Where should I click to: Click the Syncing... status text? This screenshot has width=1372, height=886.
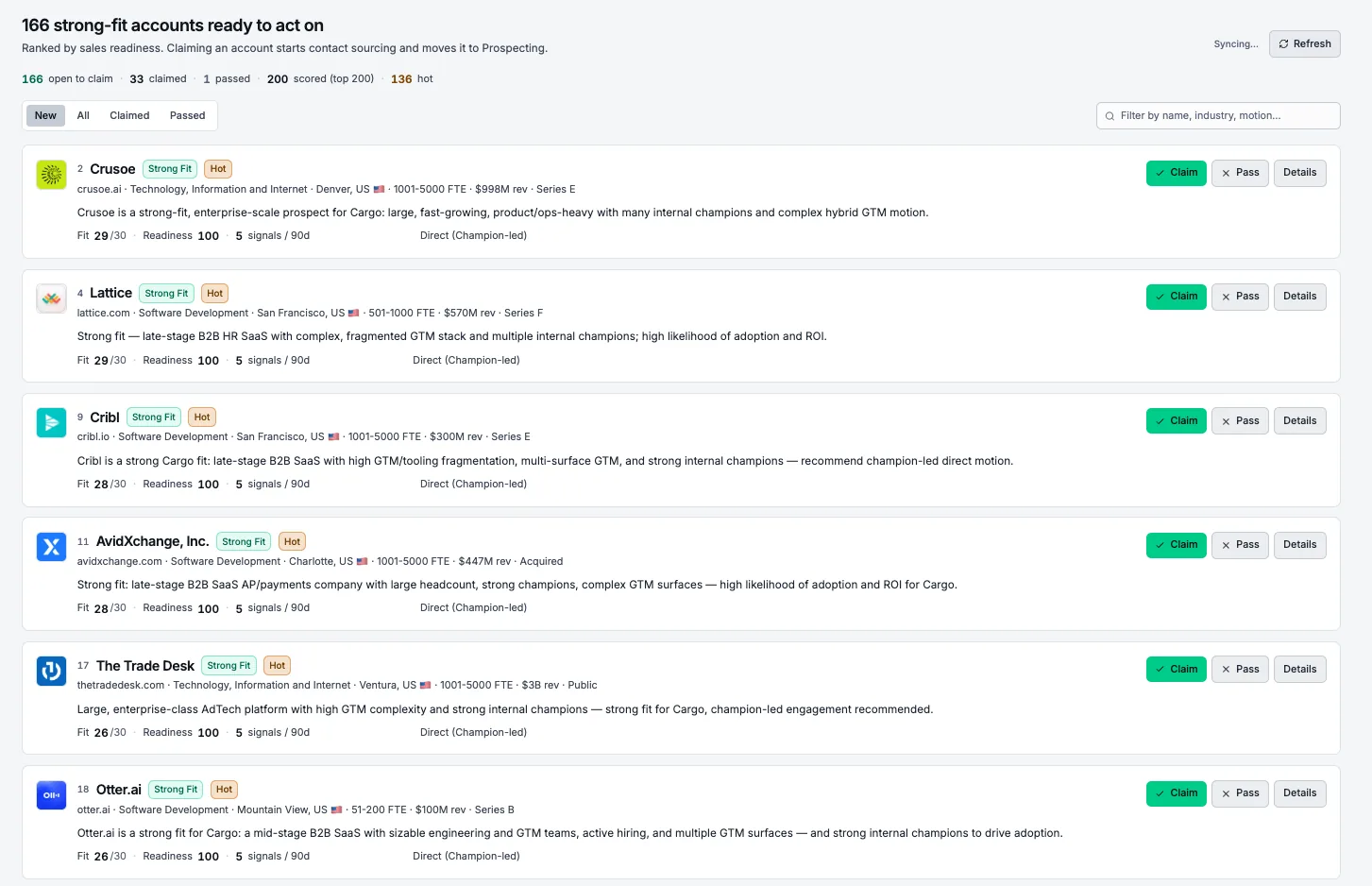[1236, 44]
